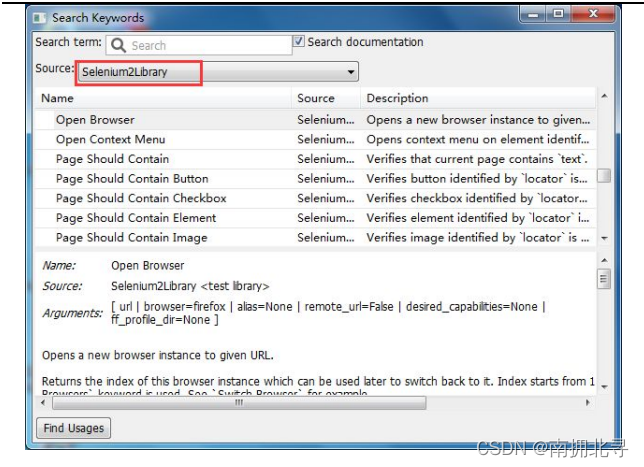Select the Page Should Contain keyword
The height and width of the screenshot is (467, 644).
315,159
